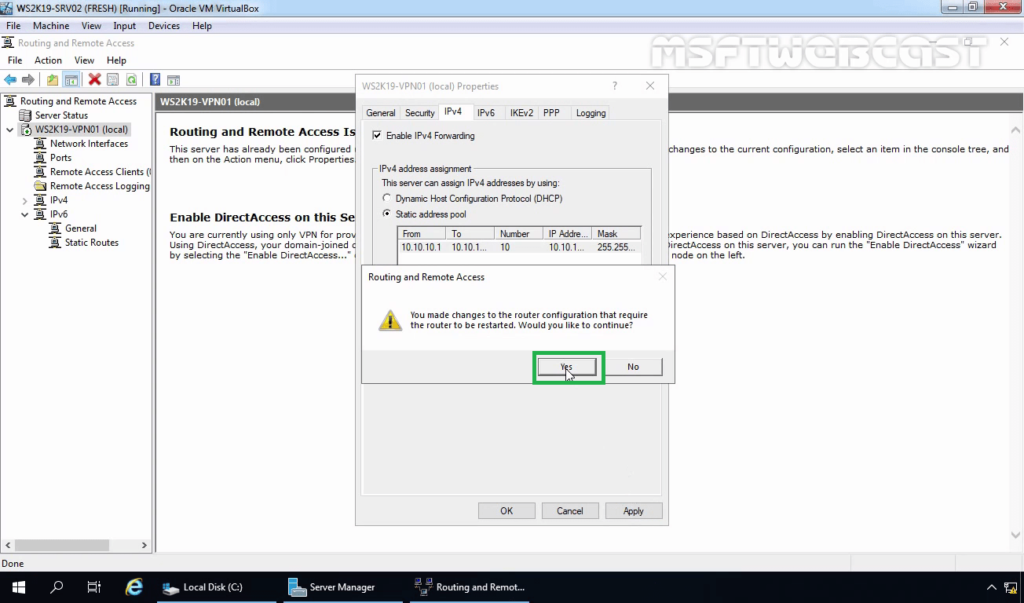Switch to IPv6 tab in Properties

click(485, 113)
